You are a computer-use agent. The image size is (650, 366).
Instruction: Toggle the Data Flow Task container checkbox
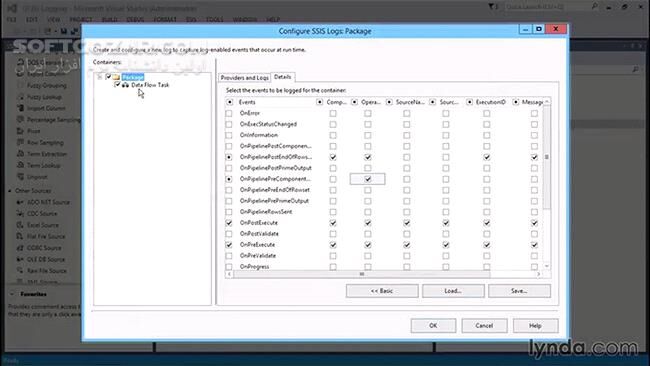[117, 85]
